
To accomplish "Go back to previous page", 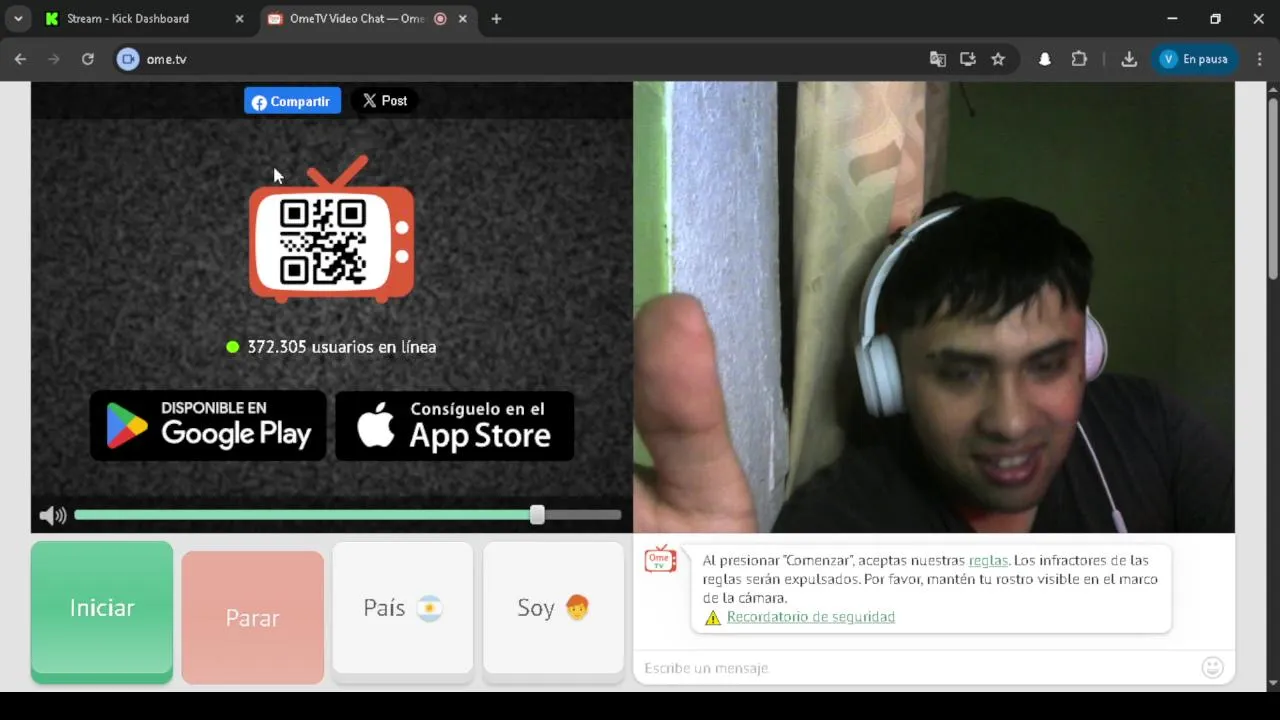I will [x=20, y=59].
